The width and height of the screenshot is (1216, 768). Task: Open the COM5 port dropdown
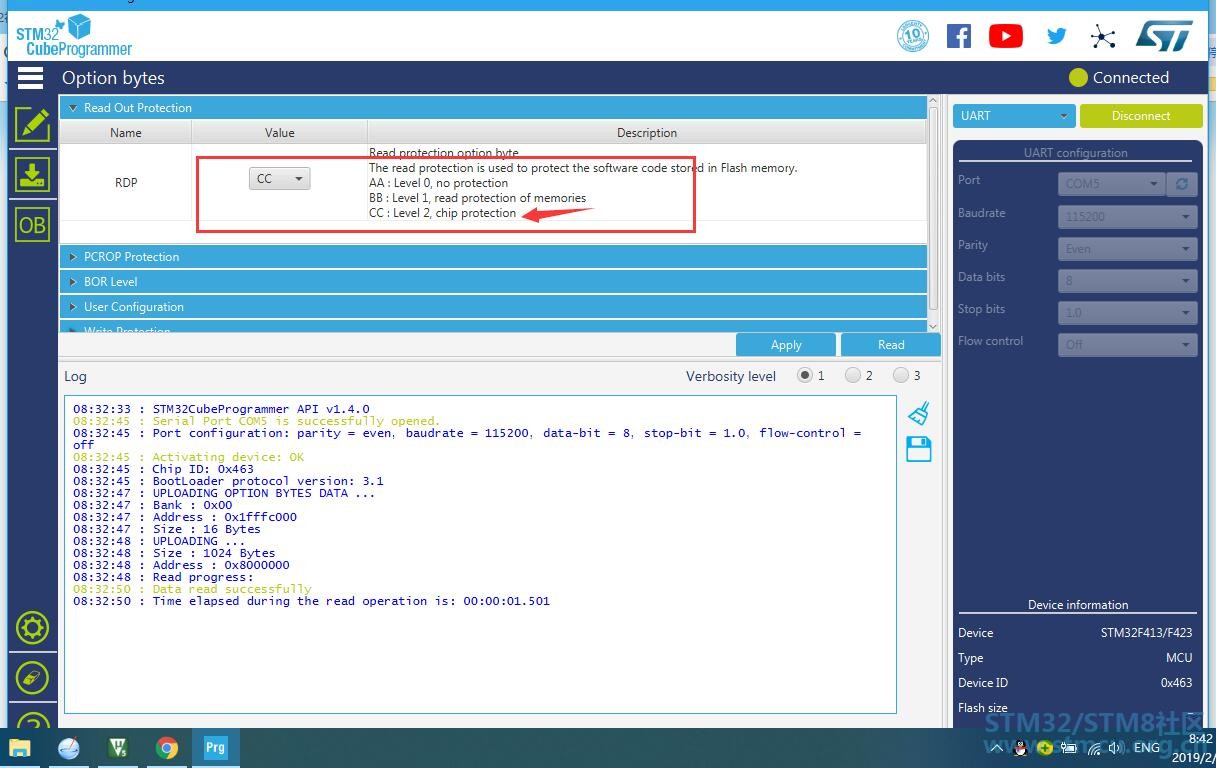[1112, 184]
